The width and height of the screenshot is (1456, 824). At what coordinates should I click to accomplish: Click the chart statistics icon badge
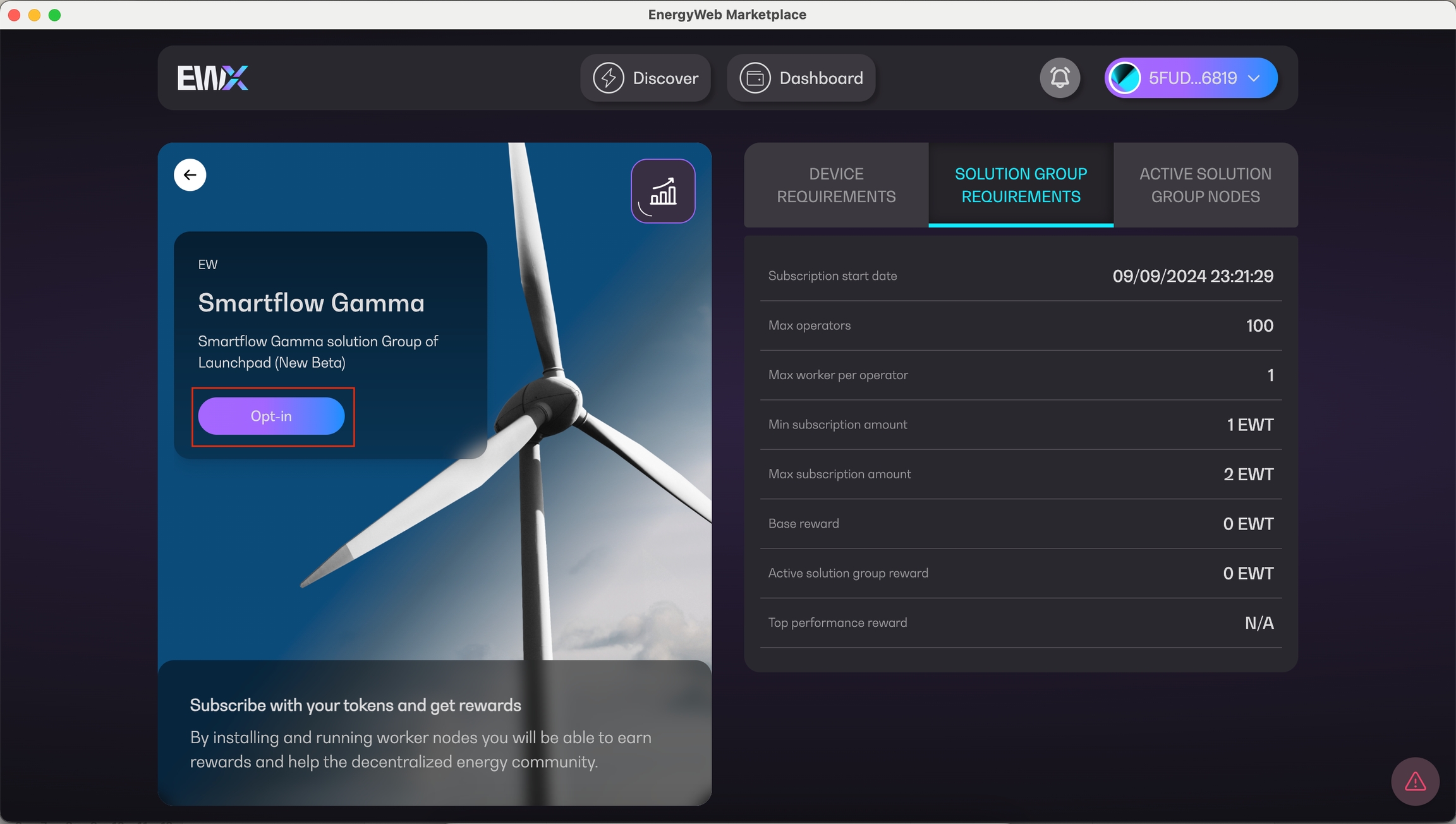[x=663, y=191]
